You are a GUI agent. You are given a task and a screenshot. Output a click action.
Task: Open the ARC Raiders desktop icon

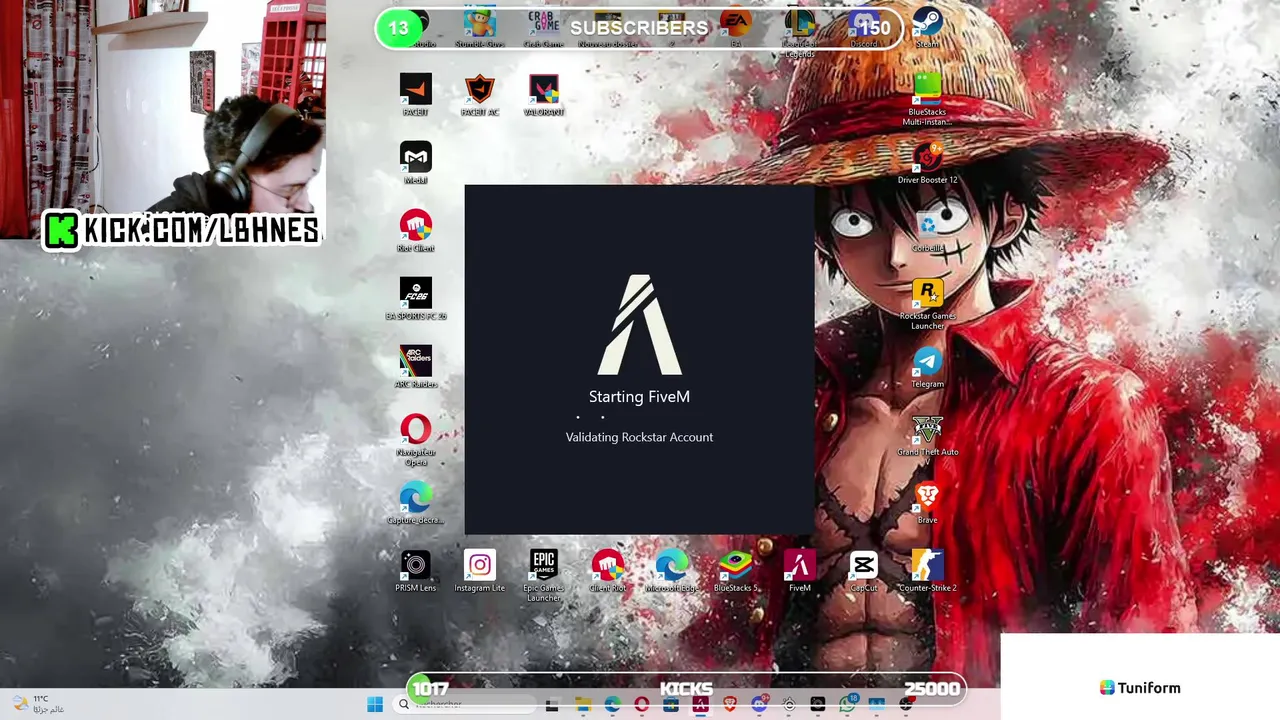(416, 367)
